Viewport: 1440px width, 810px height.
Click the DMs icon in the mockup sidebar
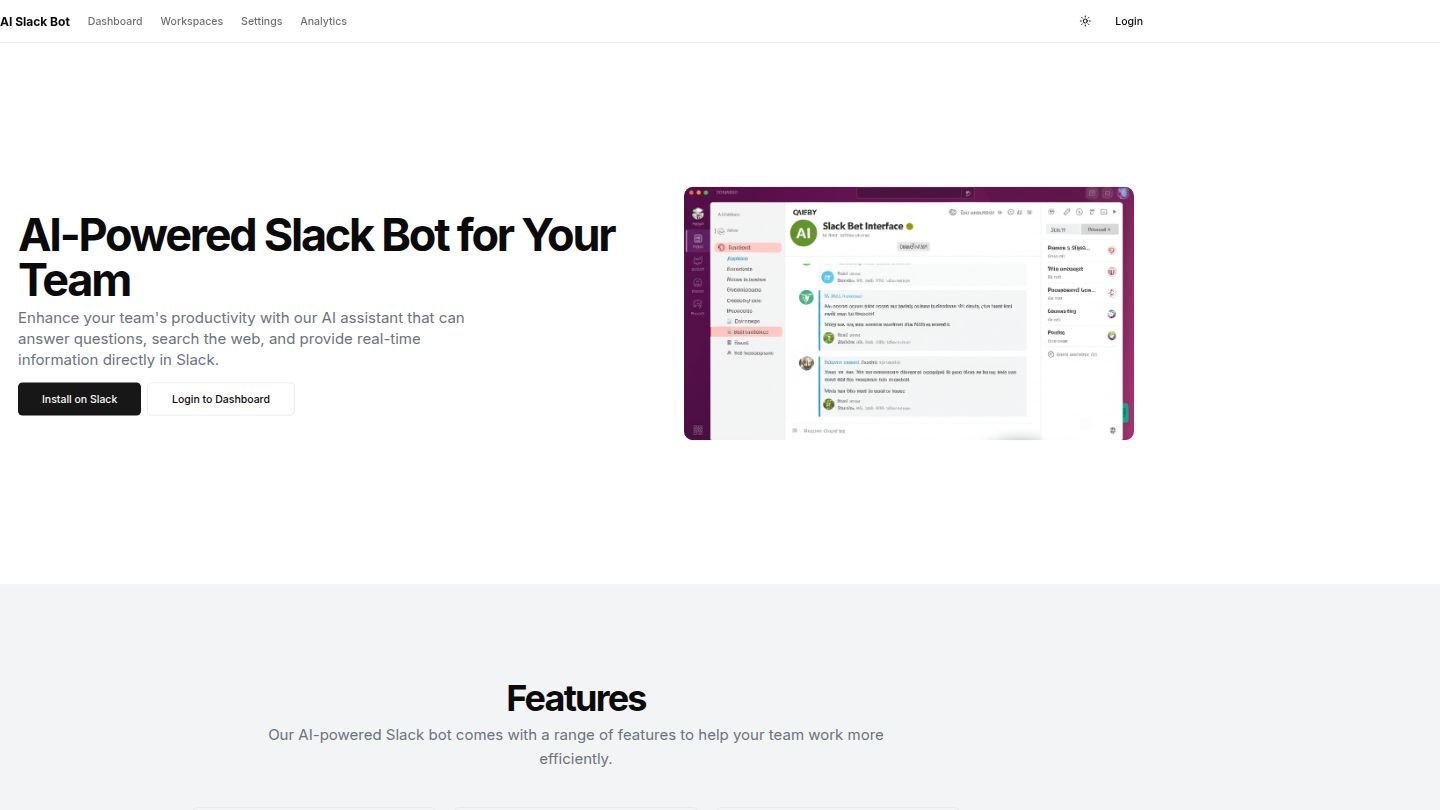697,259
